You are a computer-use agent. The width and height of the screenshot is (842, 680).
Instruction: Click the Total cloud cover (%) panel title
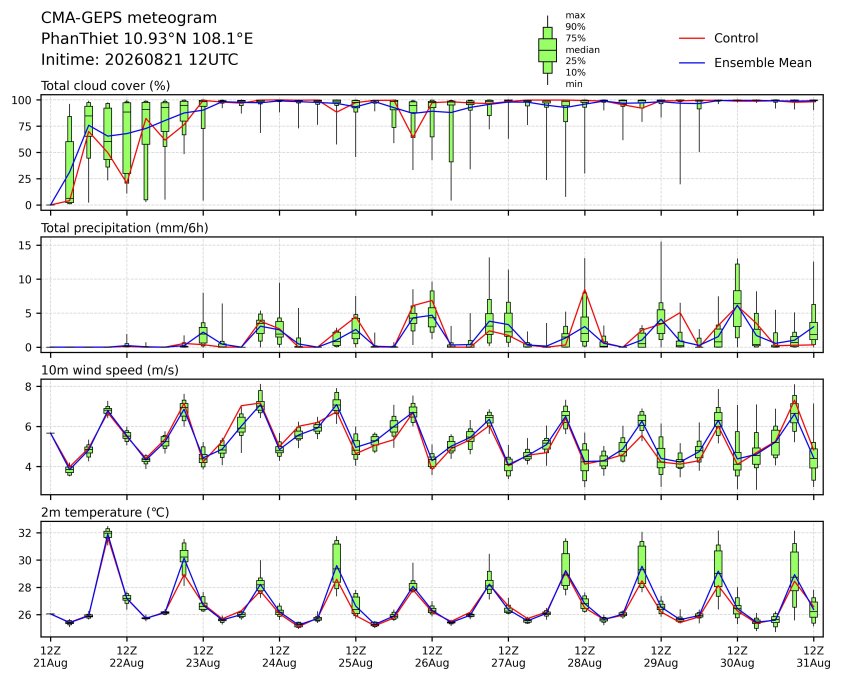[105, 86]
